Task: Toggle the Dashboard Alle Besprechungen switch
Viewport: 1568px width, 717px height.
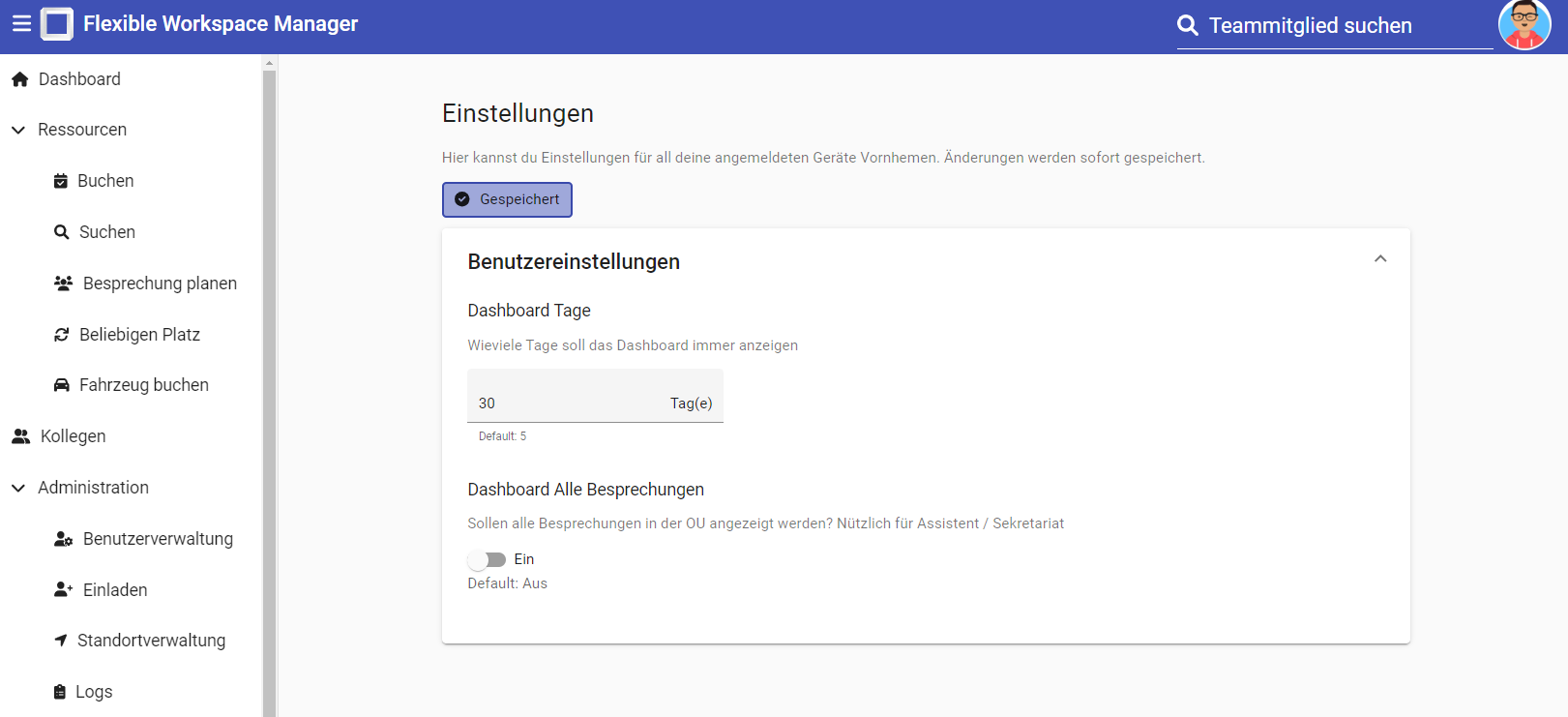Action: pyautogui.click(x=487, y=560)
